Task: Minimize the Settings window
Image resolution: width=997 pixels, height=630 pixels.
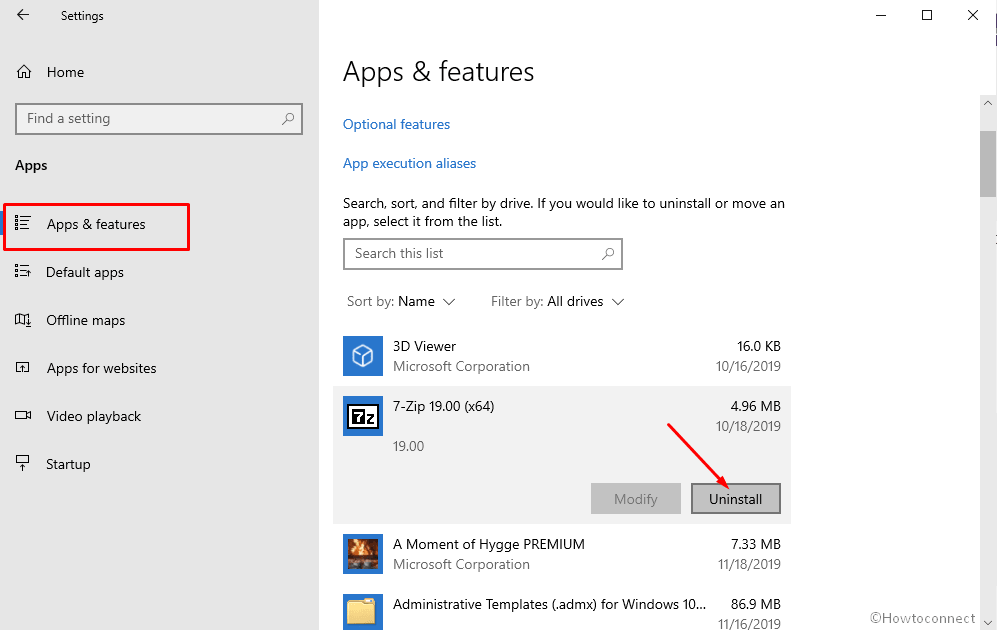Action: tap(881, 15)
